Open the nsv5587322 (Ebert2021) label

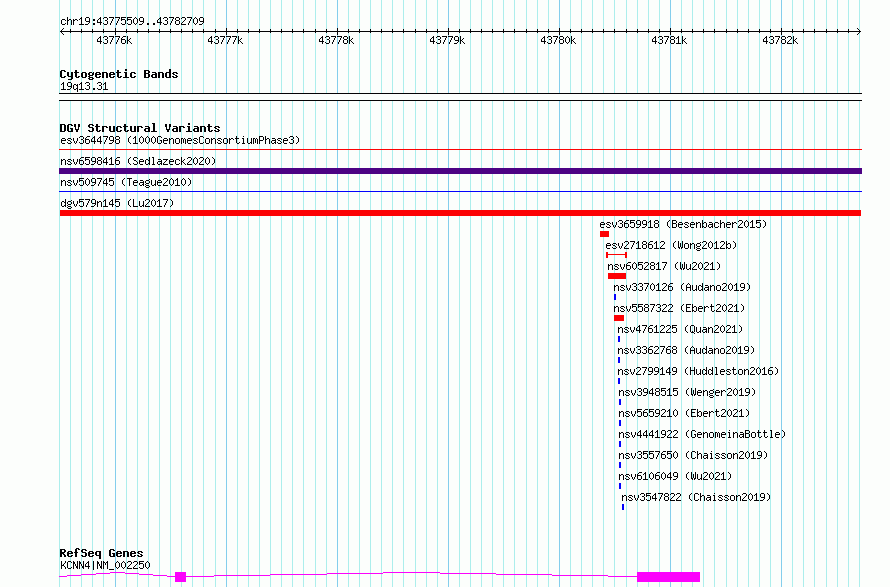(x=679, y=308)
